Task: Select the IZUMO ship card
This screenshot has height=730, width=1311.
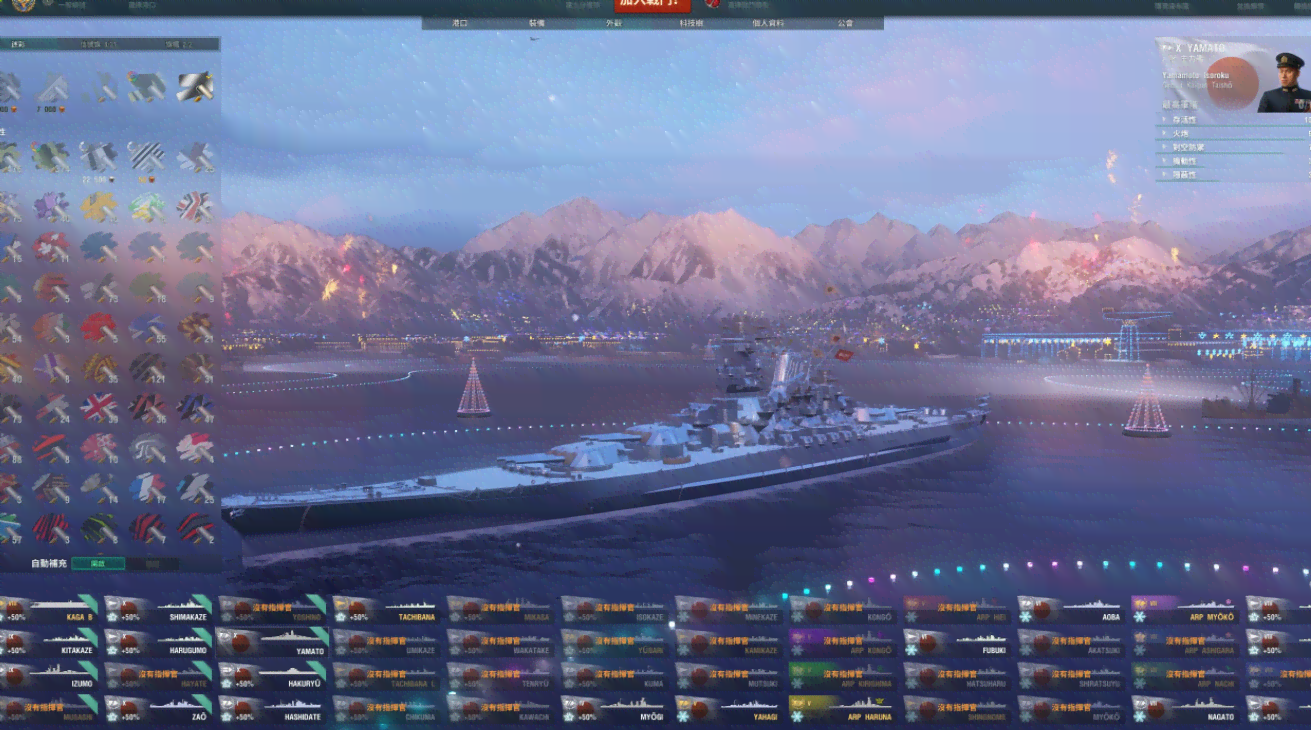Action: point(48,676)
